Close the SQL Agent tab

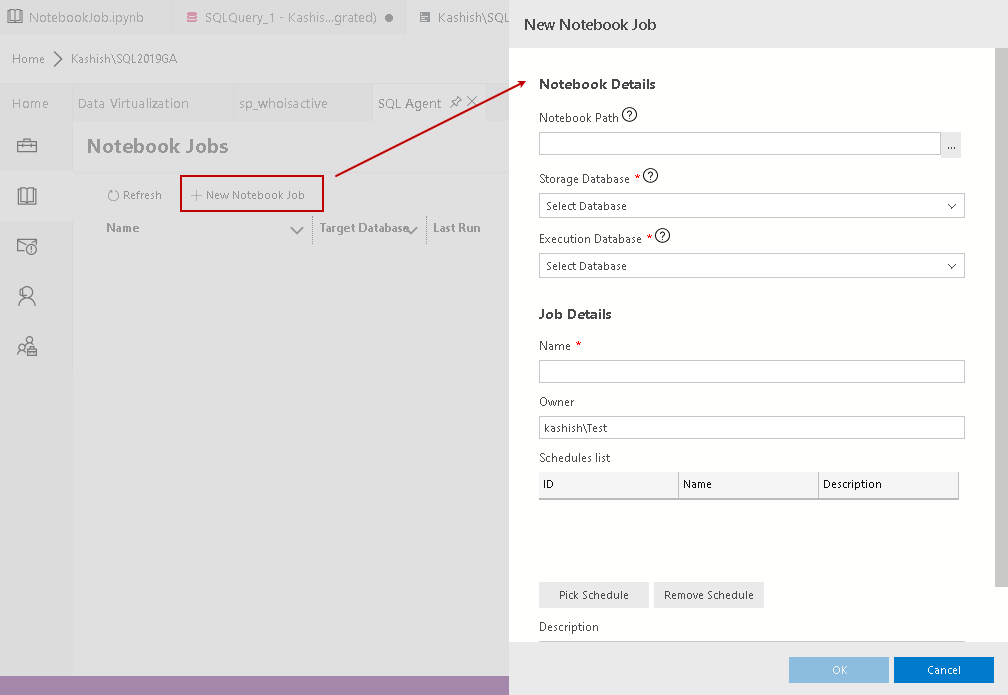point(472,102)
